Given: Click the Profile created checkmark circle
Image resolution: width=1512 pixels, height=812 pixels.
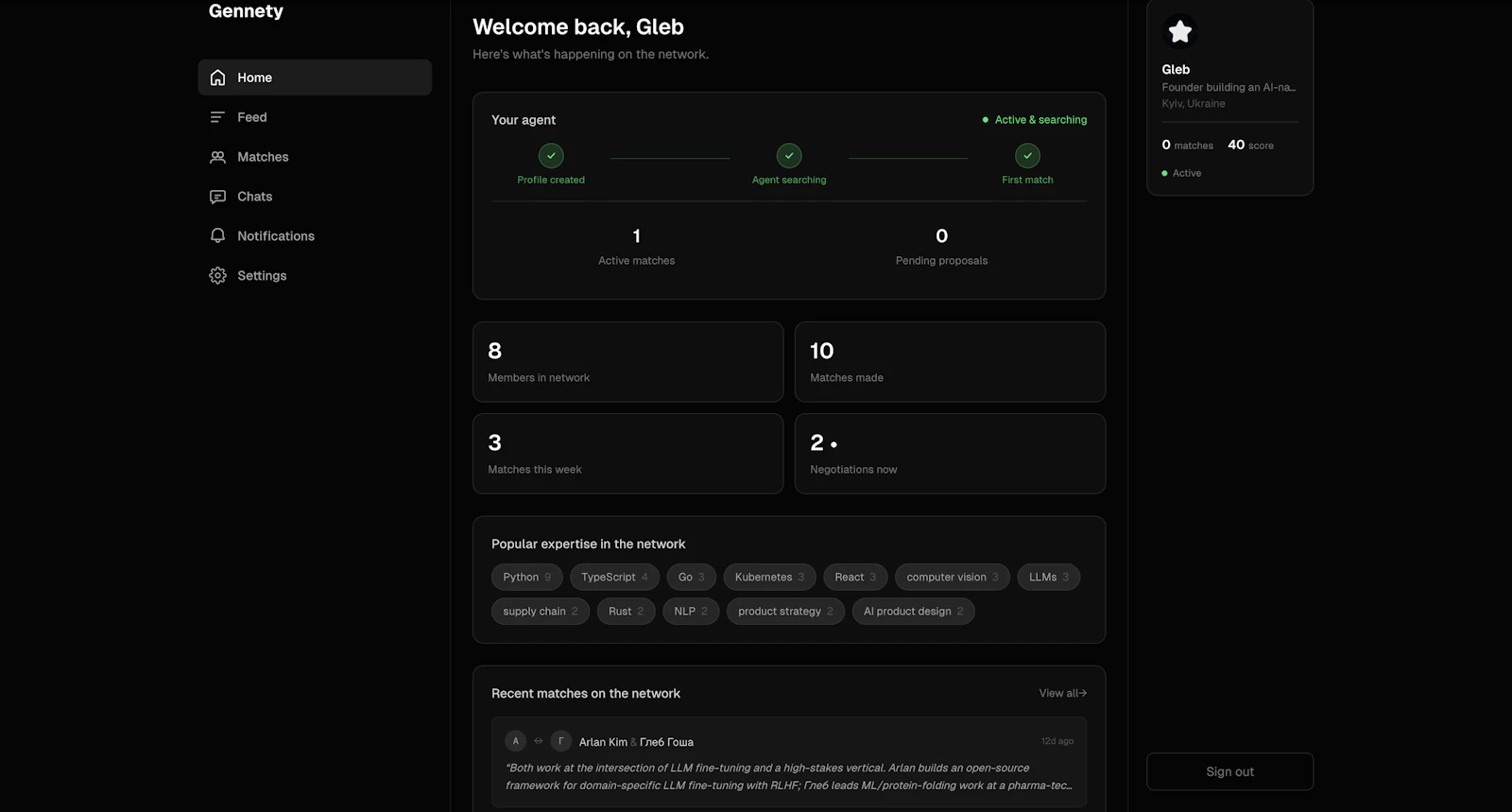Looking at the screenshot, I should click(x=551, y=155).
